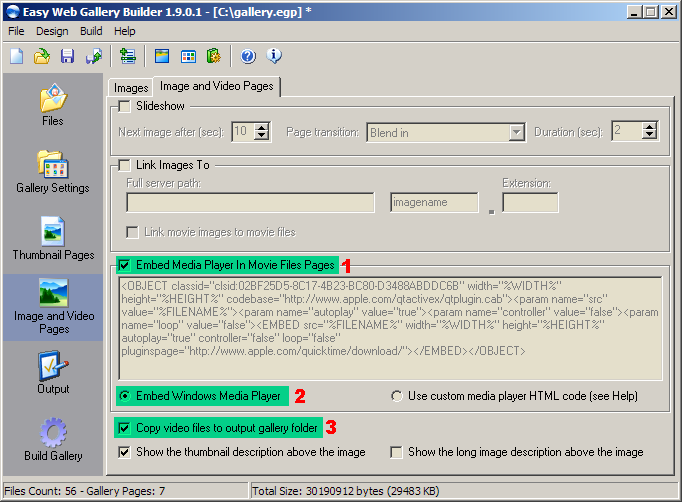Minimize the Easy Web Gallery Builder window
The width and height of the screenshot is (682, 502).
click(635, 12)
